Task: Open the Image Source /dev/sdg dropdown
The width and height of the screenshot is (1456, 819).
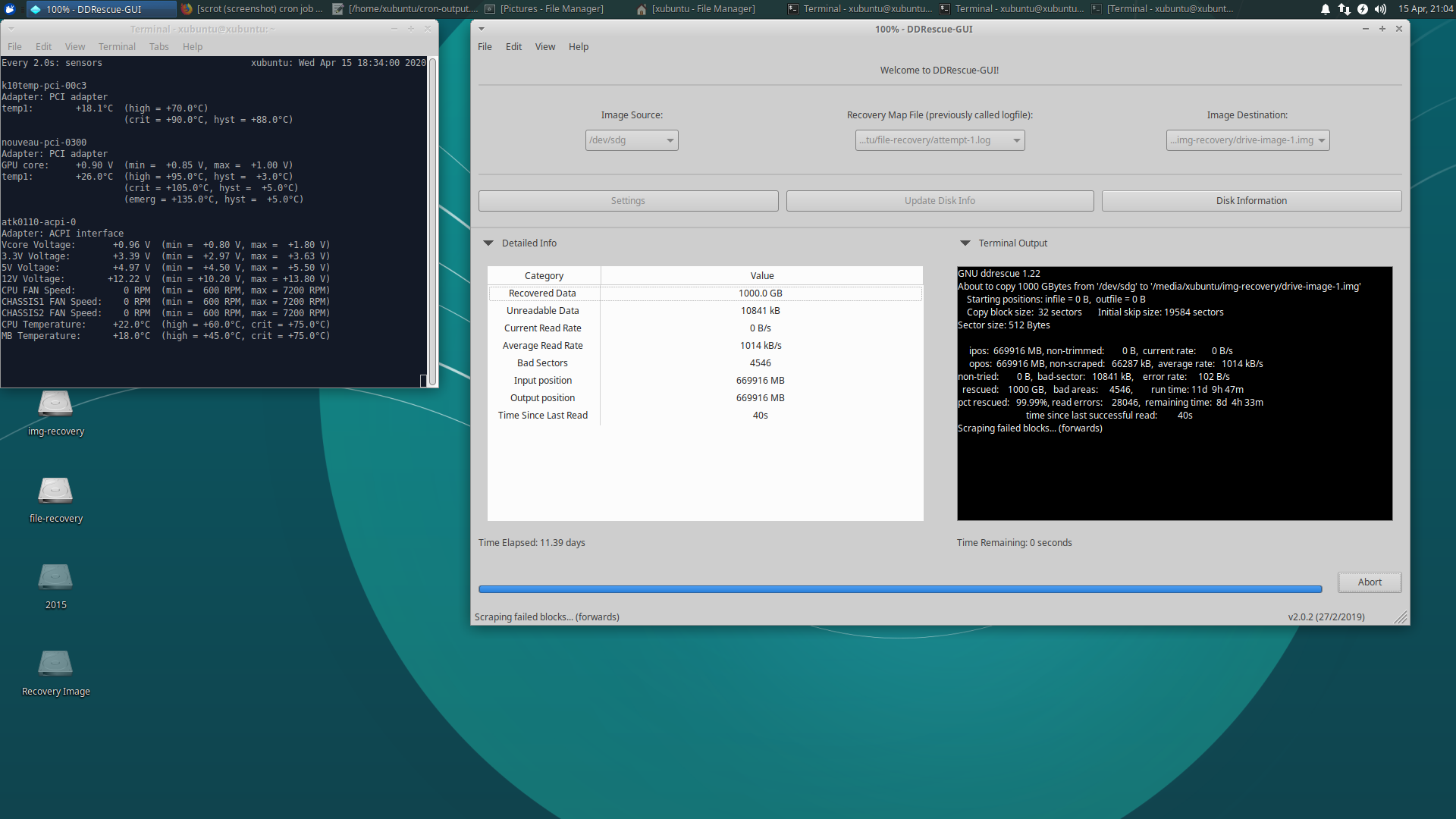Action: coord(632,140)
